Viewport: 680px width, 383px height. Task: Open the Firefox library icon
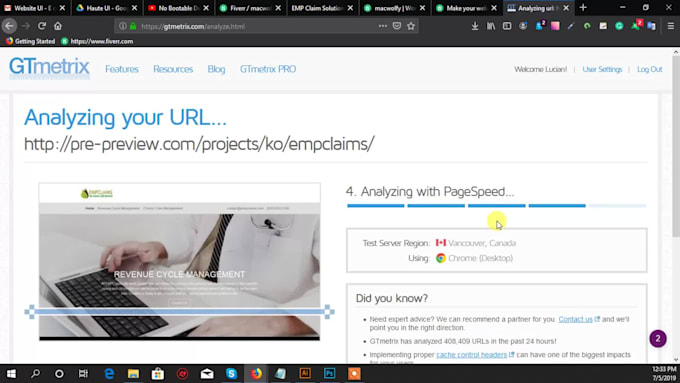tap(491, 26)
